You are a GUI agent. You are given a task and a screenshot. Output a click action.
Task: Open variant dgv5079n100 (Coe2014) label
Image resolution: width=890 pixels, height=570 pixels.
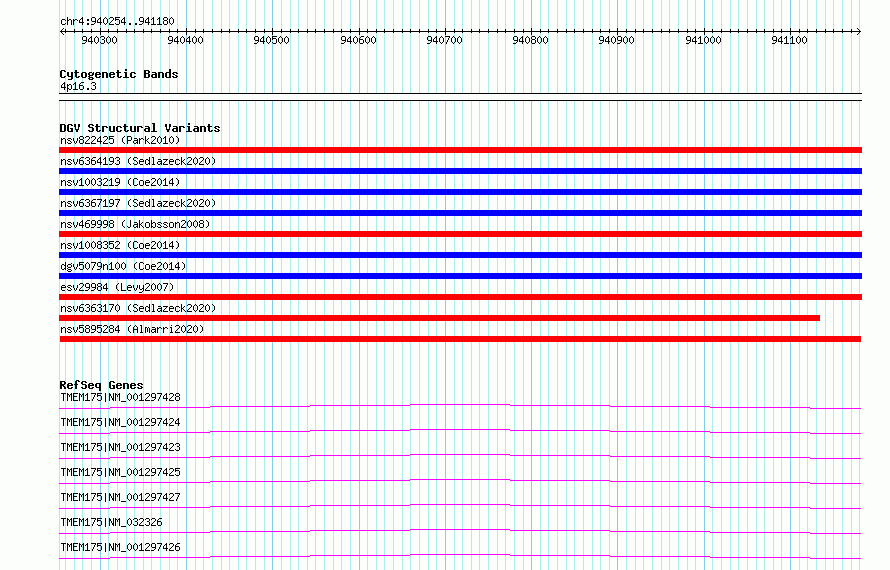pyautogui.click(x=123, y=266)
